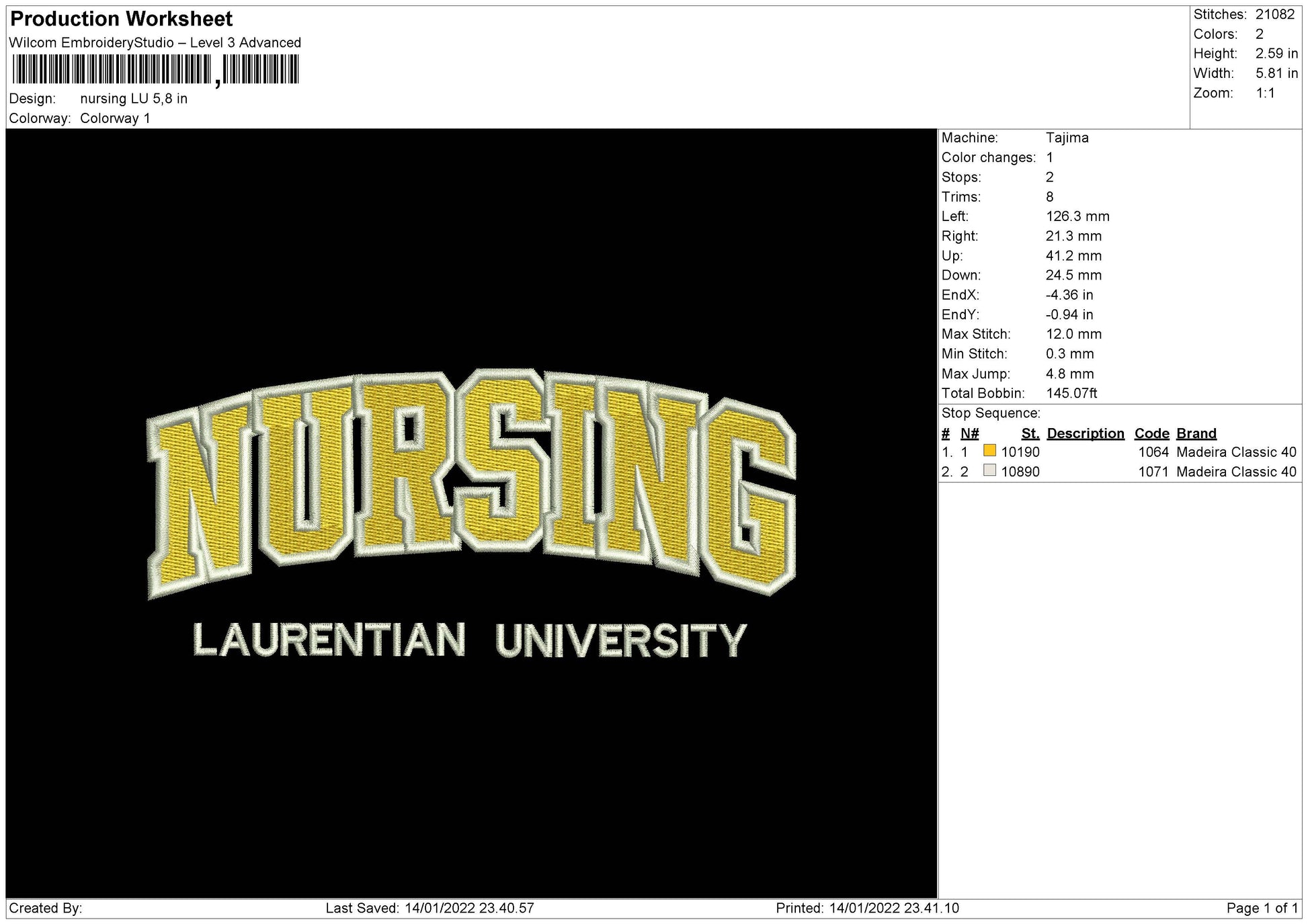Click the Description column header
The image size is (1308, 924).
(1086, 433)
